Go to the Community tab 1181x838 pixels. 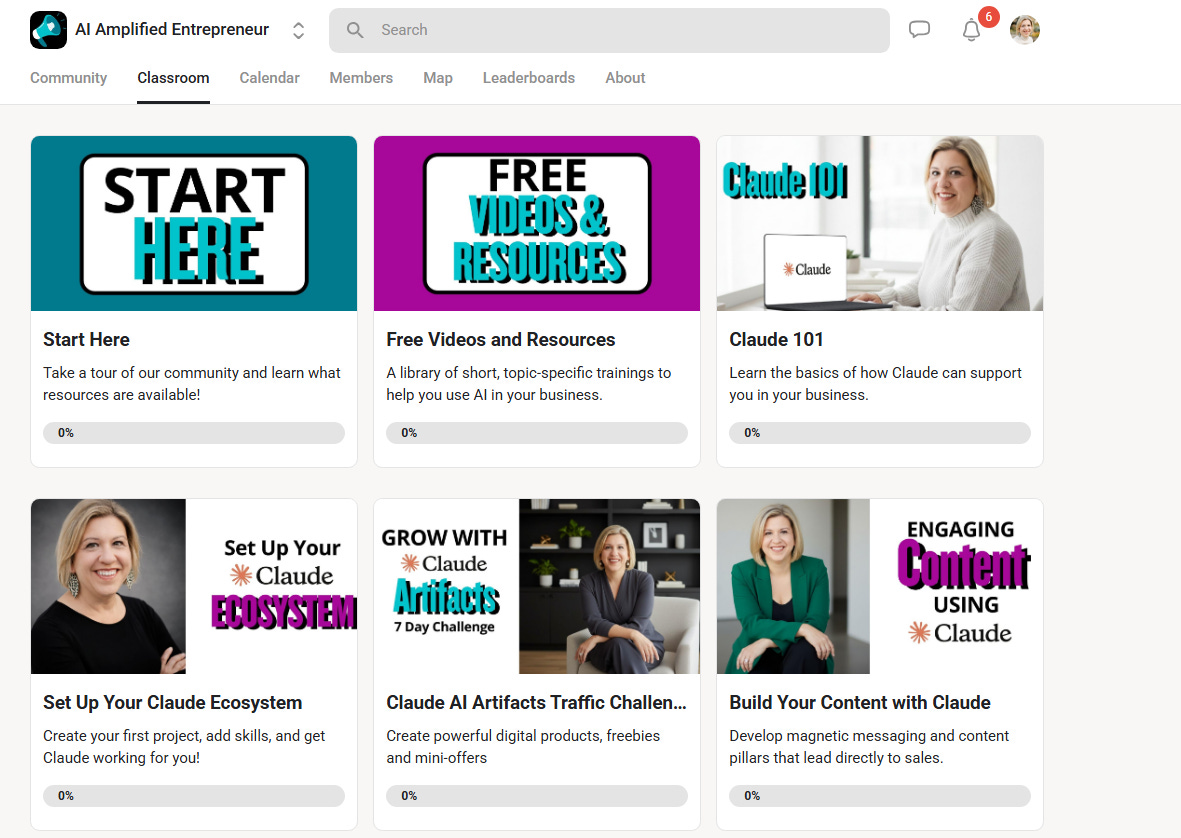point(69,78)
